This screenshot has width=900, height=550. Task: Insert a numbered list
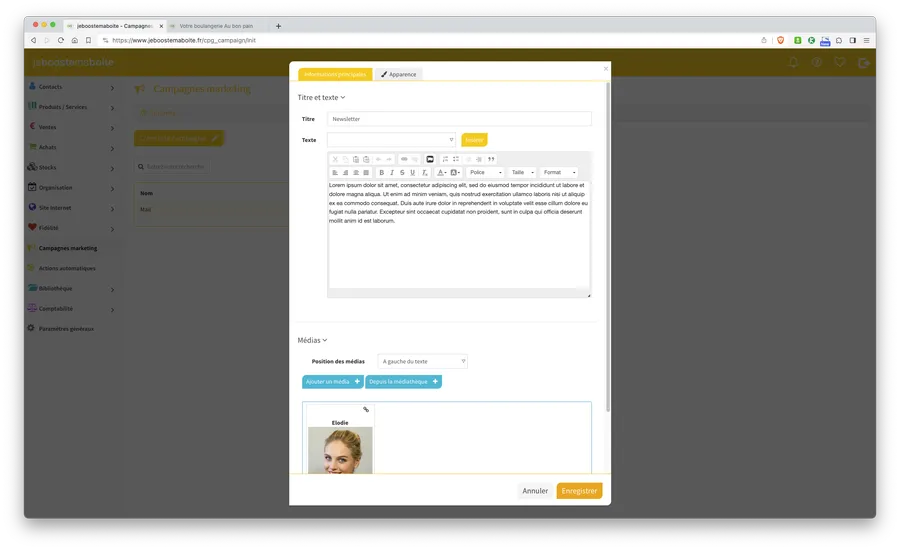click(x=445, y=159)
